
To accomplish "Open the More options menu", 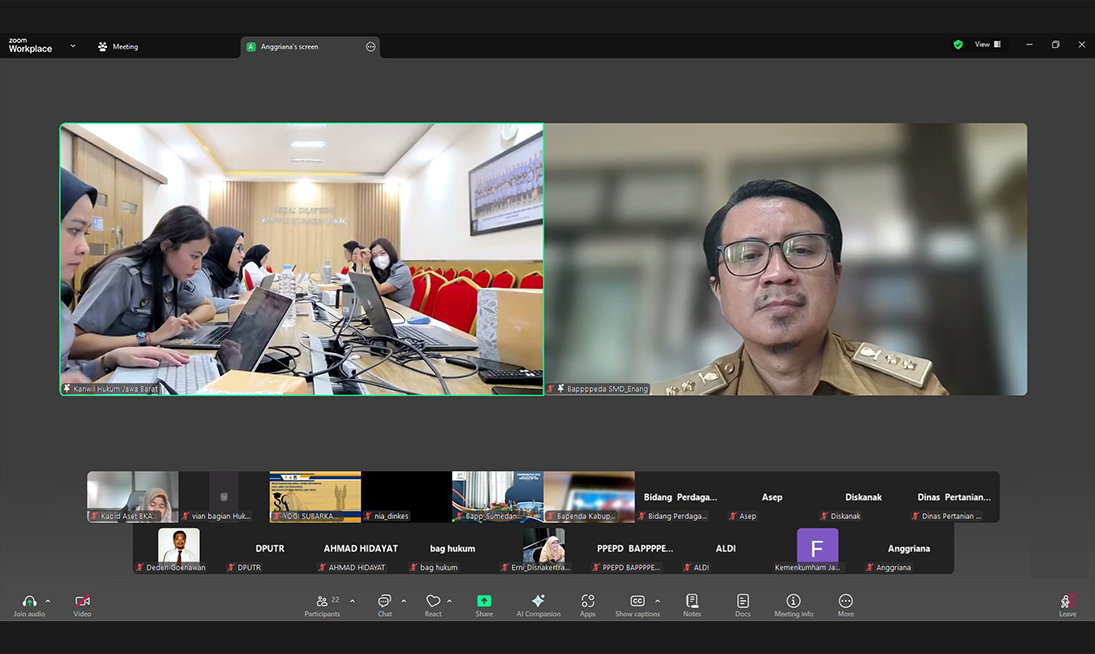I will (x=846, y=604).
